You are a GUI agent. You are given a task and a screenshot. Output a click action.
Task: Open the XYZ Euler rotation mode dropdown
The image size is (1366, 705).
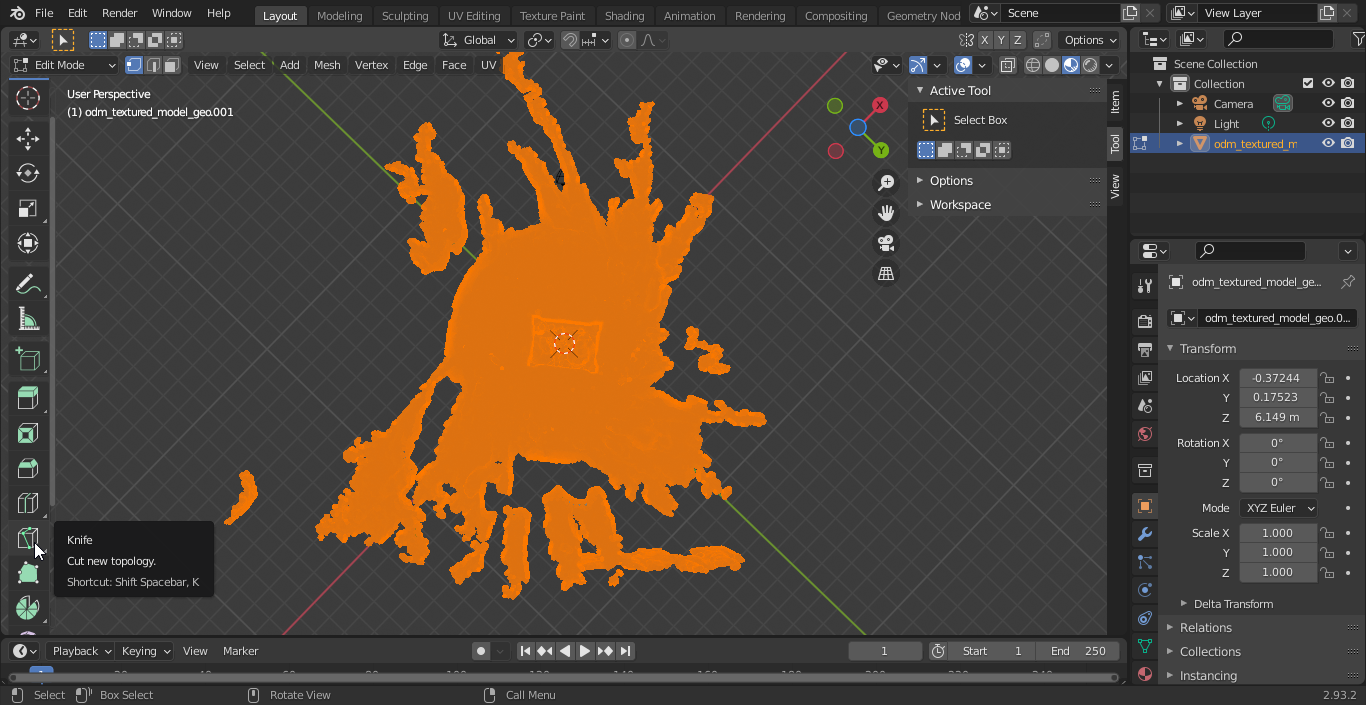point(1278,508)
